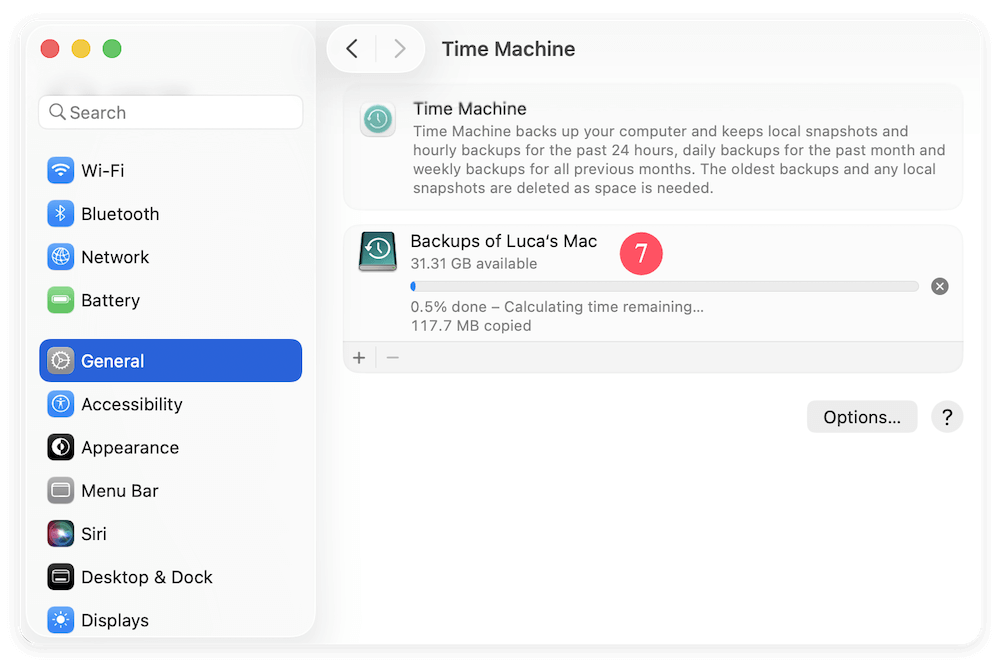Screen dimensions: 1000x663
Task: Click the Wi-Fi icon in sidebar
Action: (x=61, y=171)
